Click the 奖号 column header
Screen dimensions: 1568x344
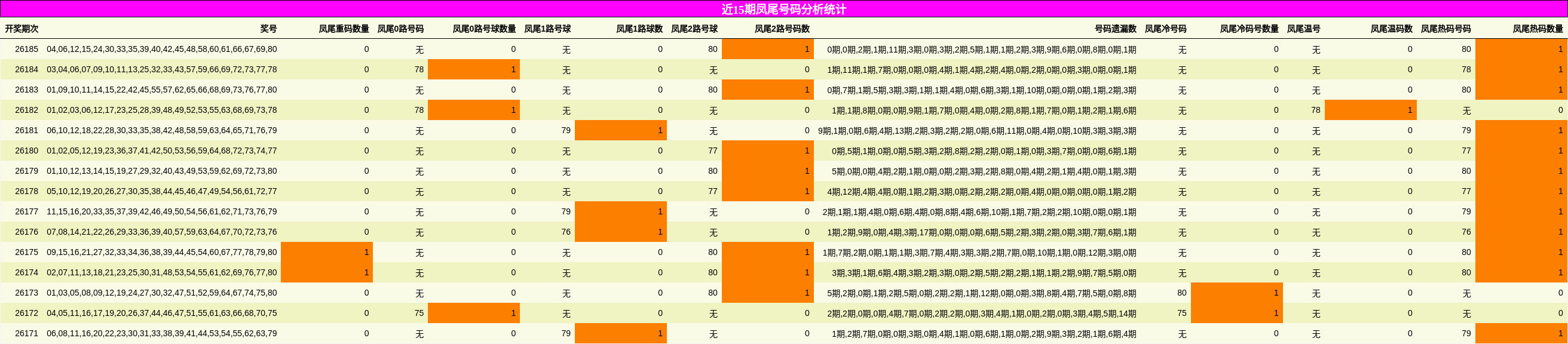coord(268,29)
